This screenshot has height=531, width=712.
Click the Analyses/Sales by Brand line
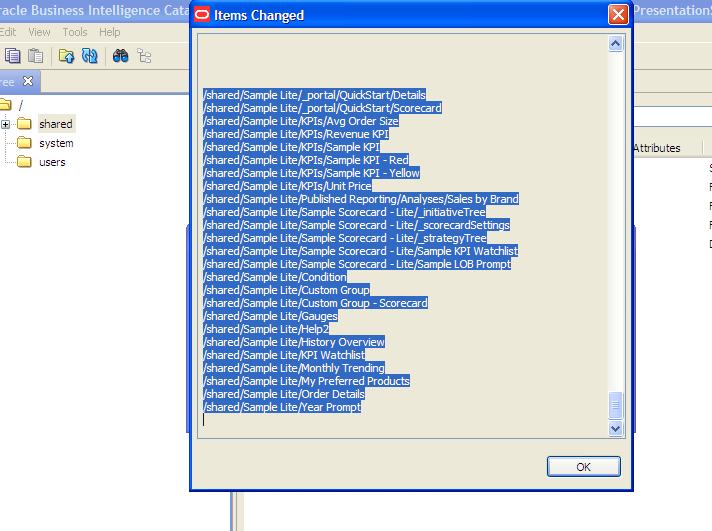pos(361,199)
